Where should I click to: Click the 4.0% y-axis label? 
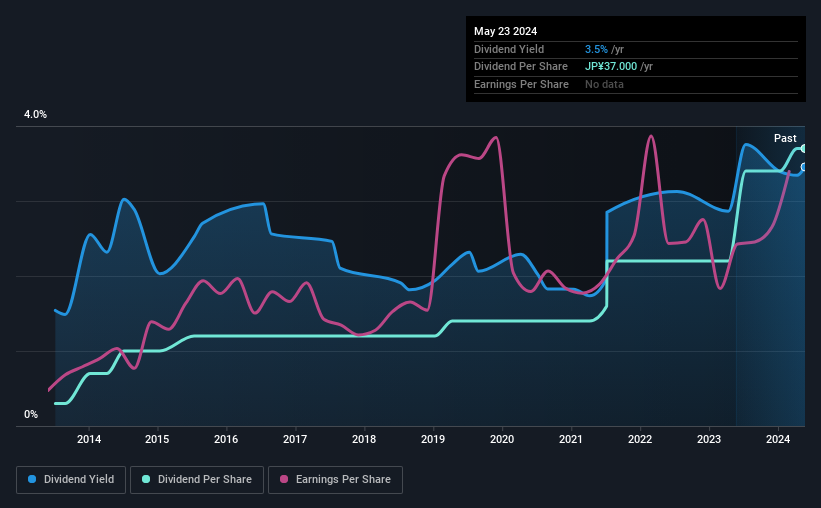click(x=35, y=115)
